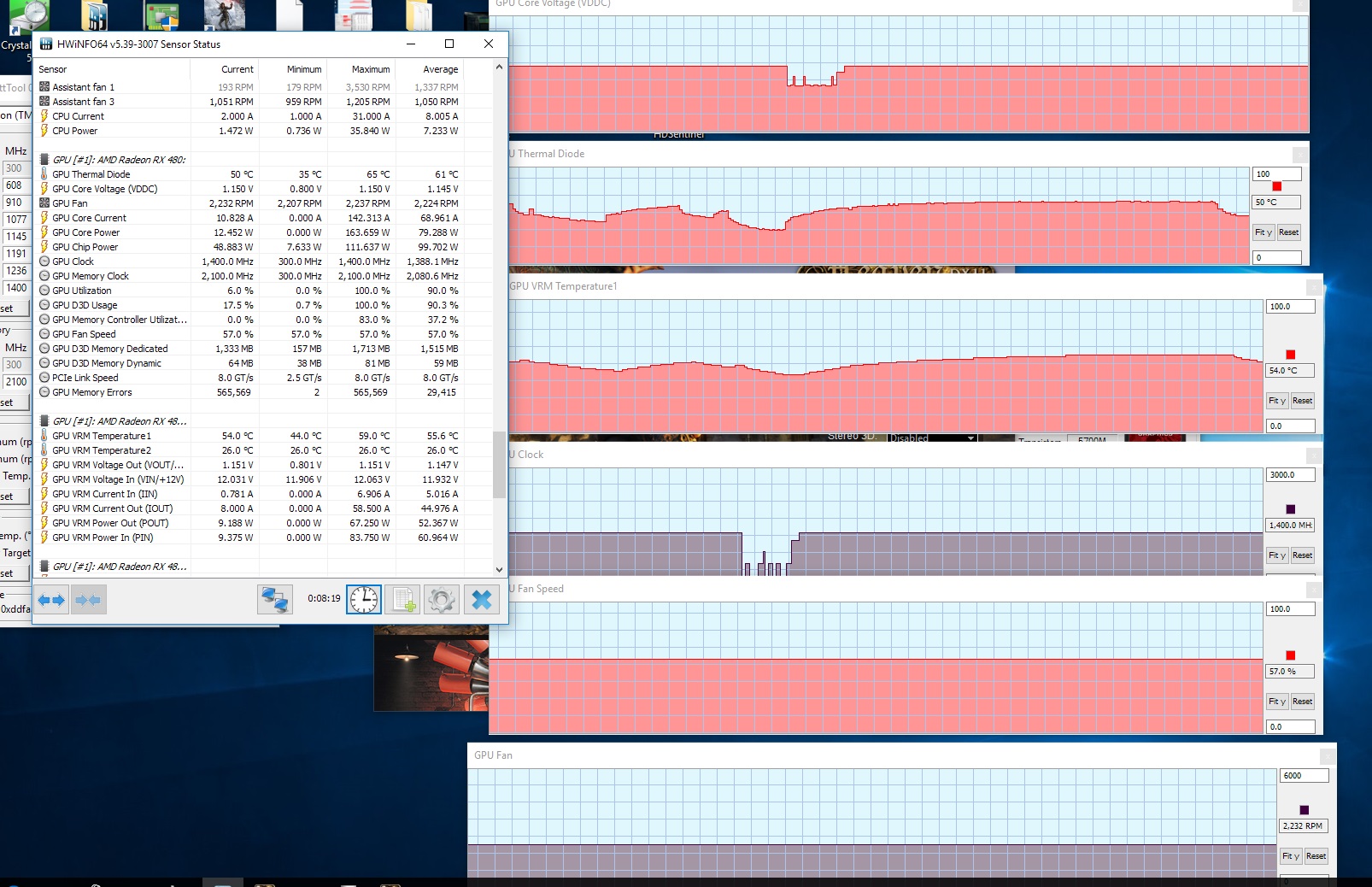The height and width of the screenshot is (887, 1372).
Task: Expand sensor columns with the outward blue arrows
Action: pyautogui.click(x=51, y=600)
